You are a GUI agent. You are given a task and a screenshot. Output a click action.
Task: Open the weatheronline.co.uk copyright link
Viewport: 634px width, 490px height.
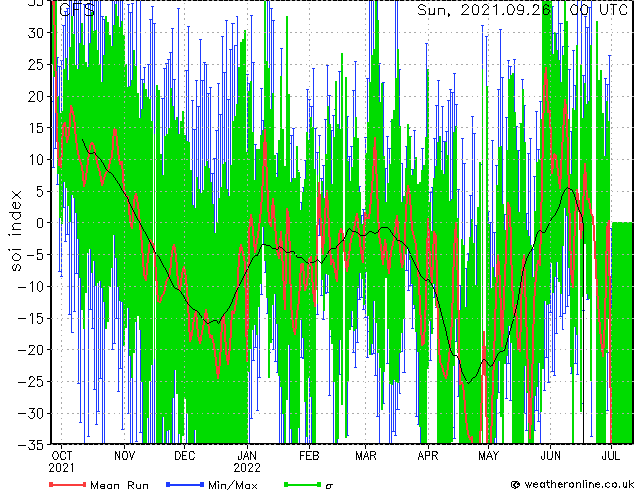pos(572,484)
